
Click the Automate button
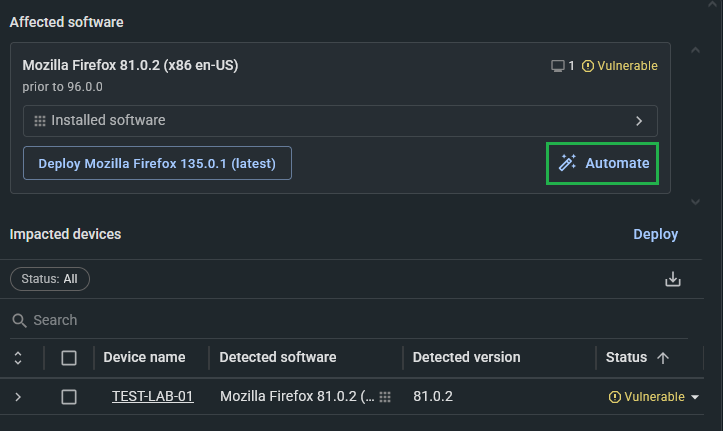click(x=602, y=163)
